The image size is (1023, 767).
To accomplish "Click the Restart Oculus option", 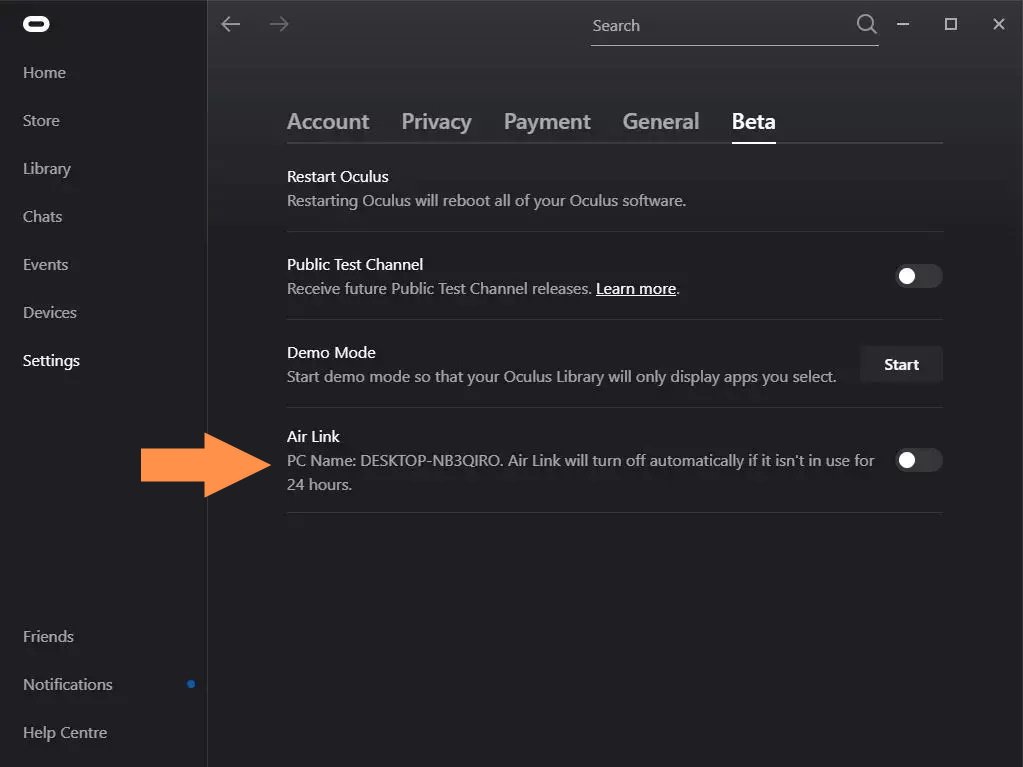I will pos(338,177).
